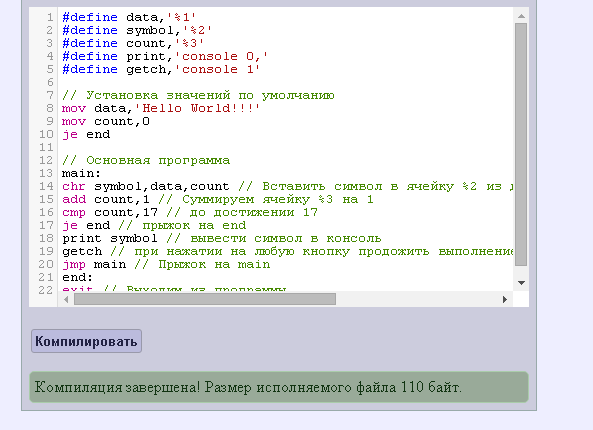Click line 'mov count,0'

pos(106,121)
